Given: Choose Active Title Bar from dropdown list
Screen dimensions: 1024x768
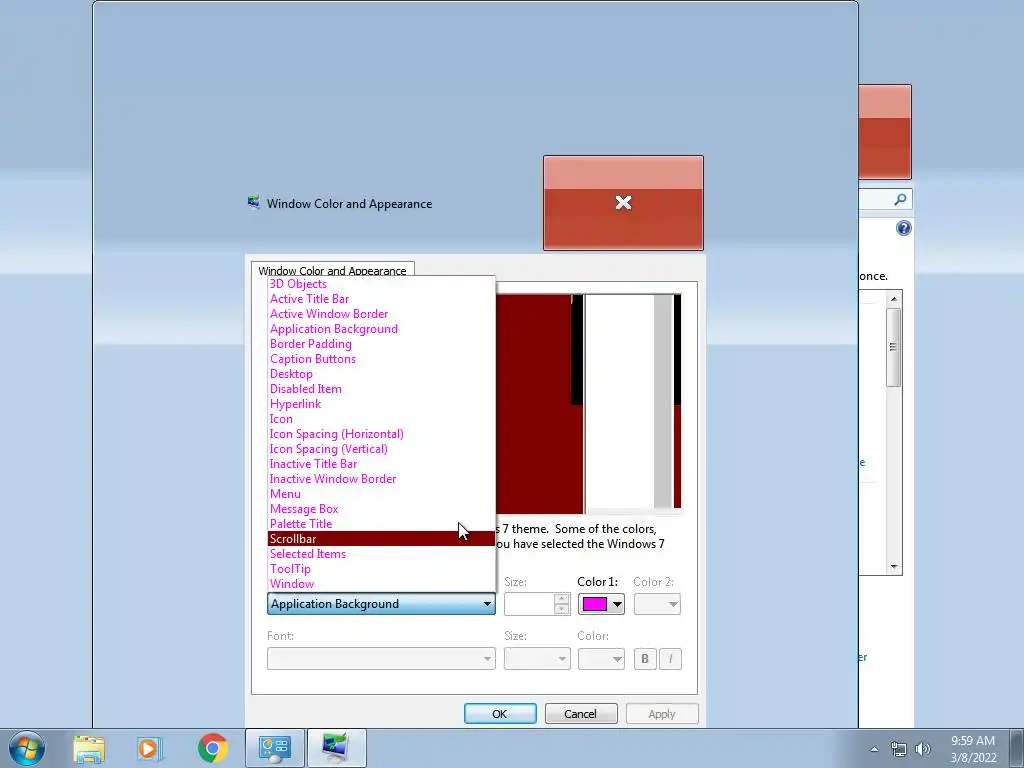Looking at the screenshot, I should click(381, 299).
